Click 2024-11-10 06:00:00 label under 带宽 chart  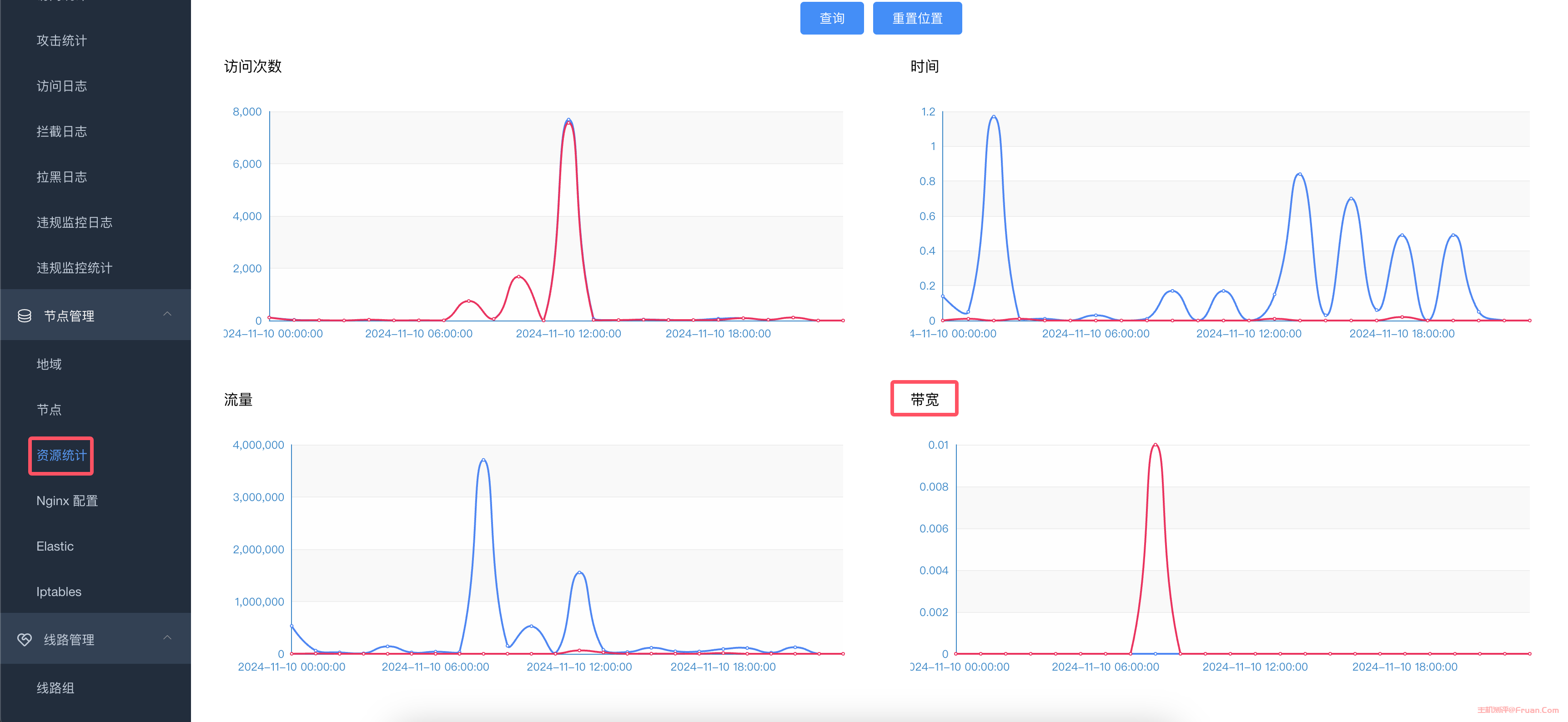tap(1106, 667)
